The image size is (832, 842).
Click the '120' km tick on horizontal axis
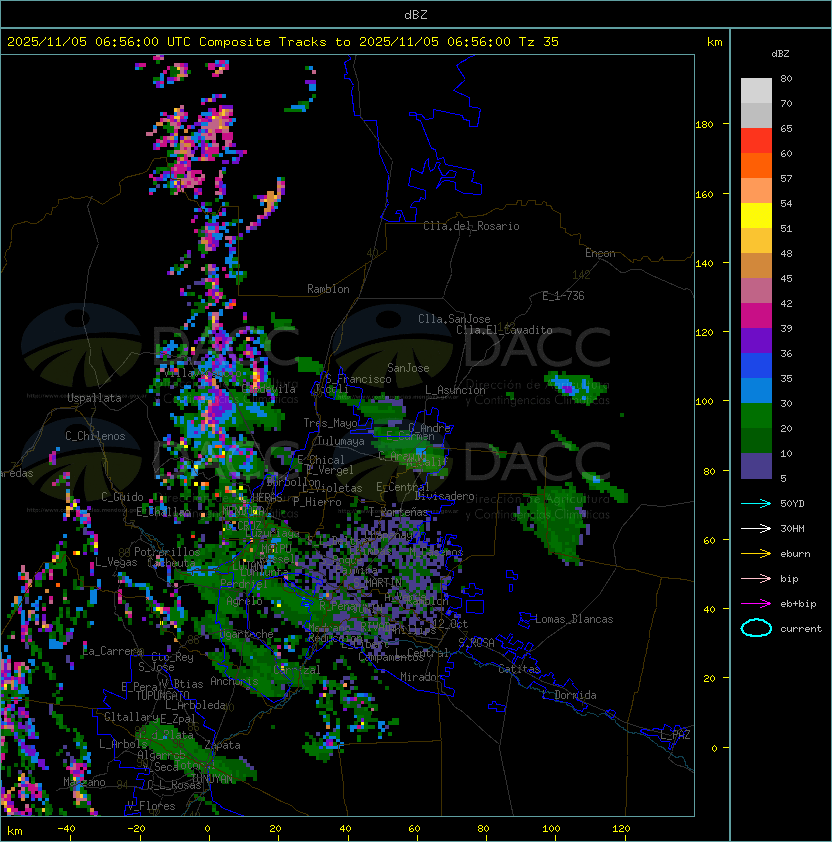[621, 829]
